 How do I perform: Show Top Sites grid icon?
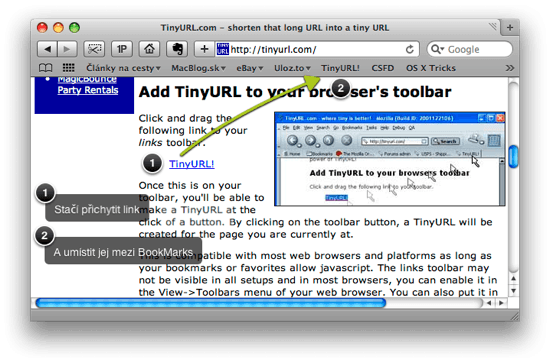click(x=68, y=68)
